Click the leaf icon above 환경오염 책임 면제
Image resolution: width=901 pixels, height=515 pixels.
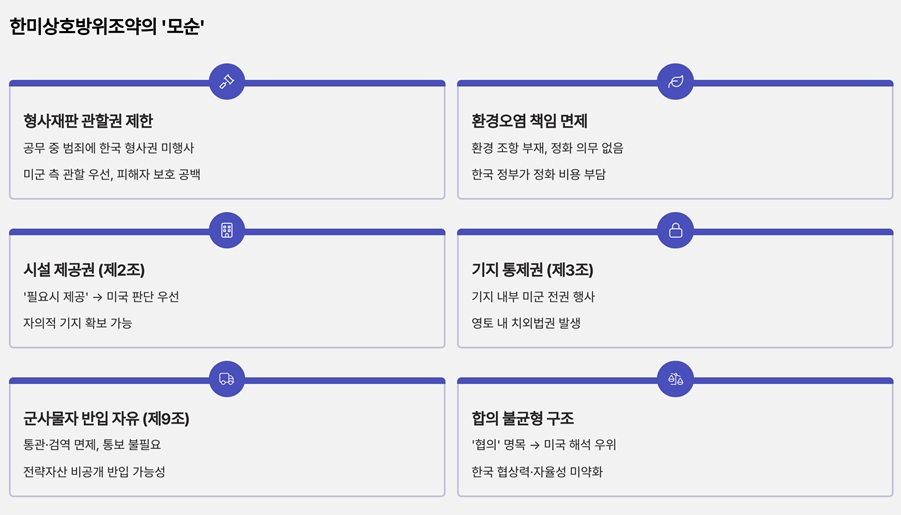click(x=675, y=82)
